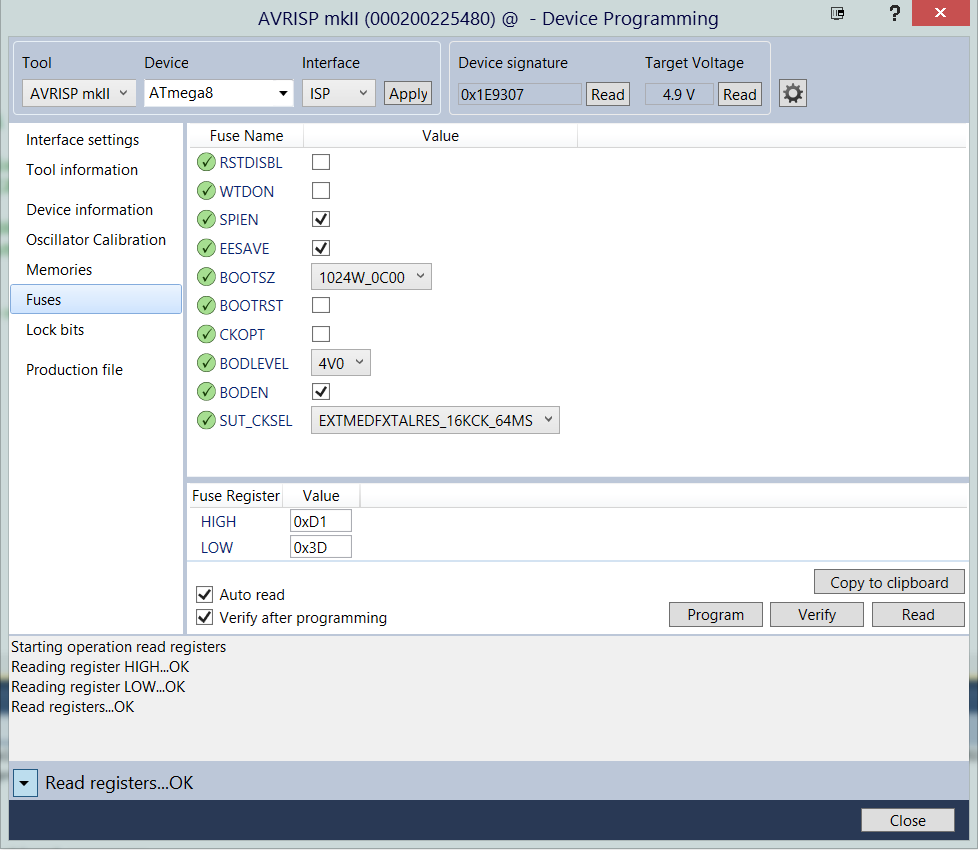
Task: Open the SUT_CKSEL clock selection dropdown
Action: point(435,420)
